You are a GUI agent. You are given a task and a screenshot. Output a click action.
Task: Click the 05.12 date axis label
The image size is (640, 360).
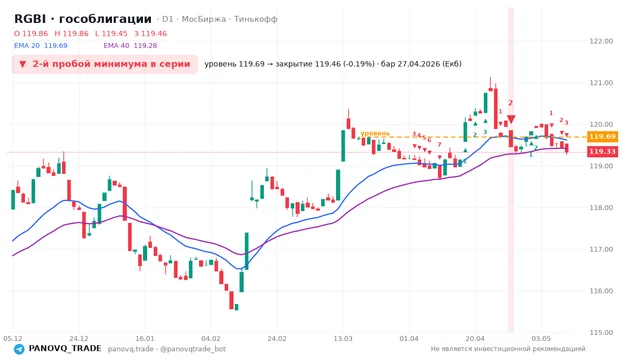12,338
